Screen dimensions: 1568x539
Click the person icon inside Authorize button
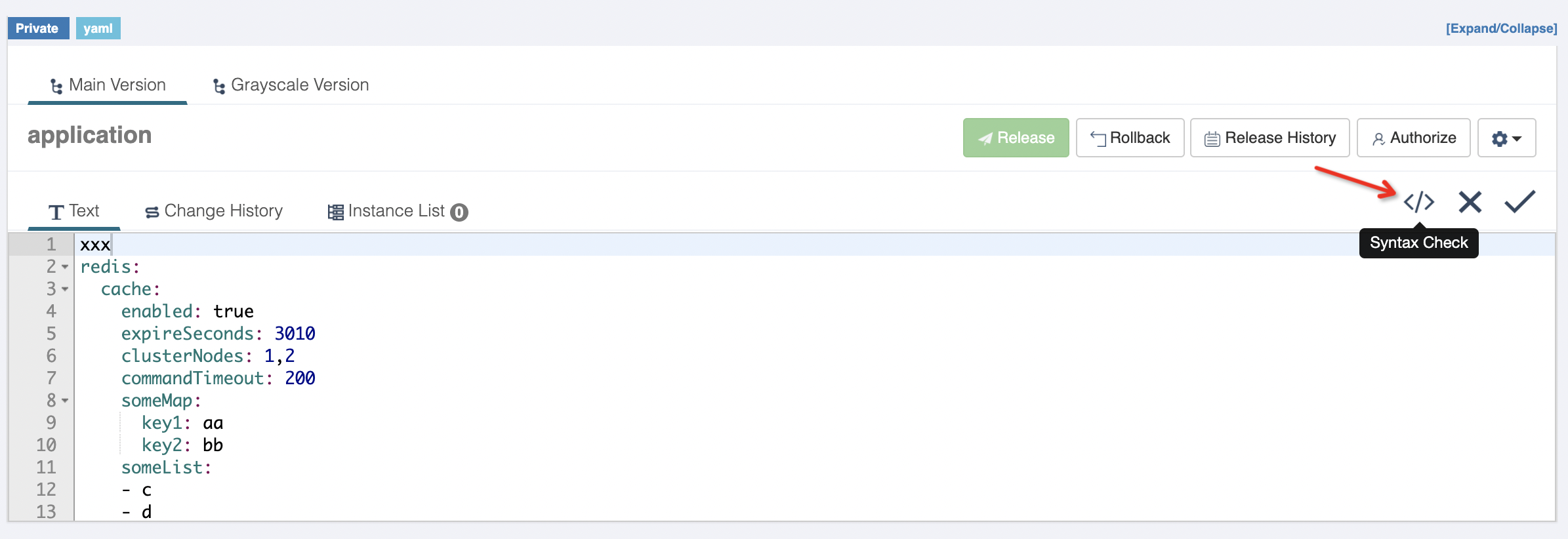point(1380,138)
